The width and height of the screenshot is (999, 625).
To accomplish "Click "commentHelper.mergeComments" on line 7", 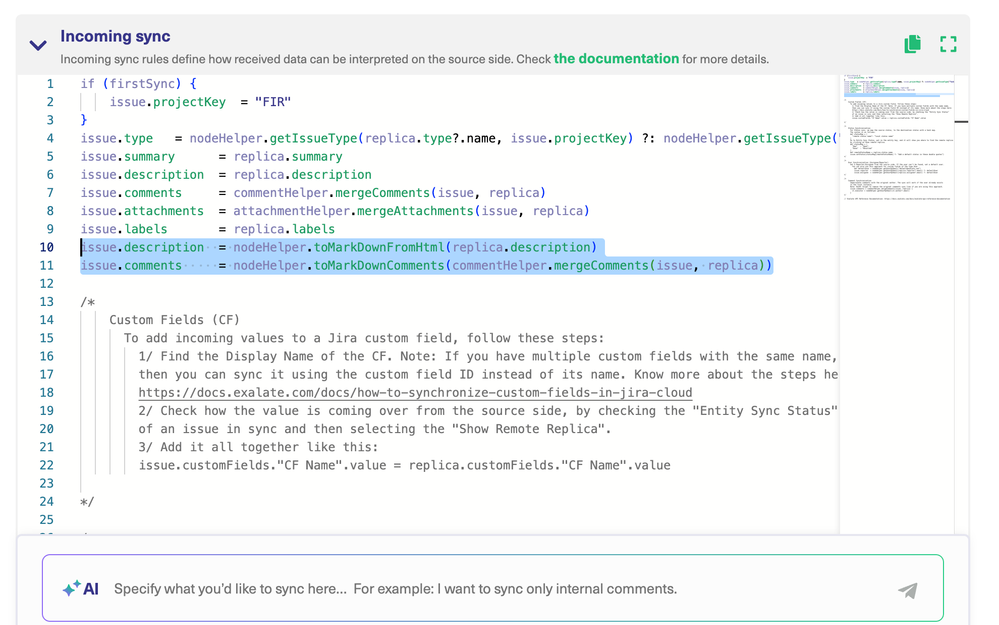I will tap(332, 192).
